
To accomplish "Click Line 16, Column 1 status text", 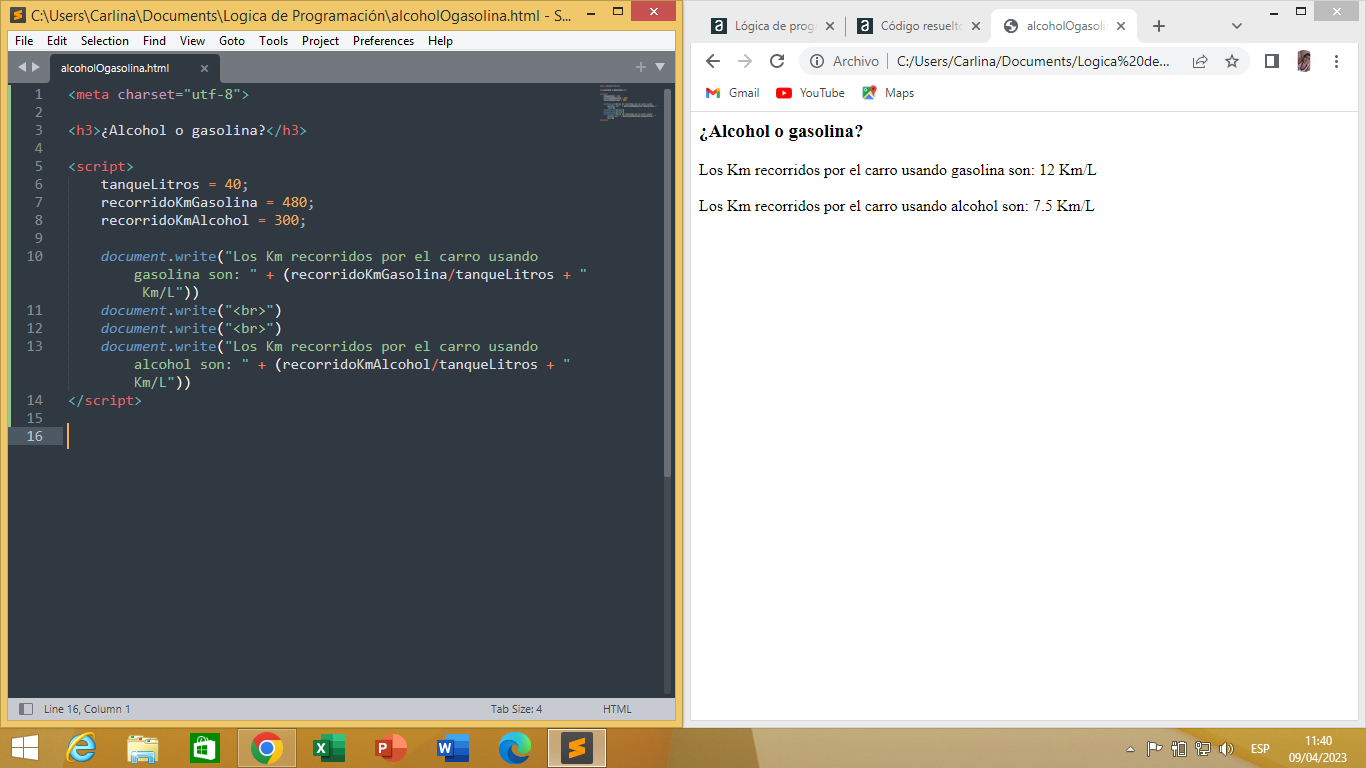I will 87,709.
